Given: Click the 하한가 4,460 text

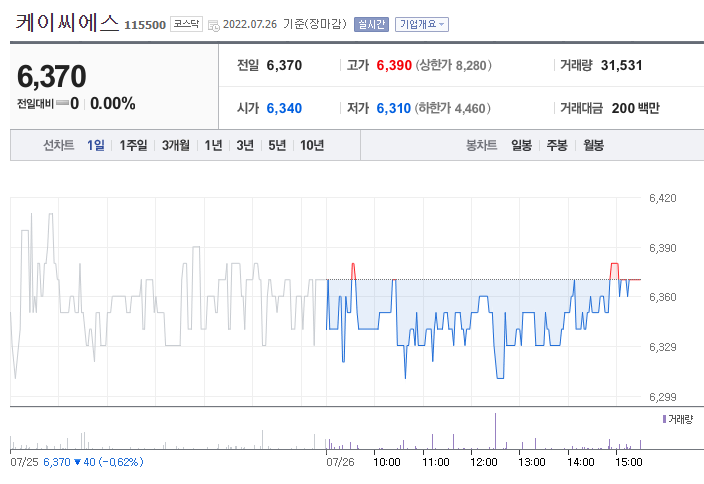Looking at the screenshot, I should pyautogui.click(x=453, y=108).
